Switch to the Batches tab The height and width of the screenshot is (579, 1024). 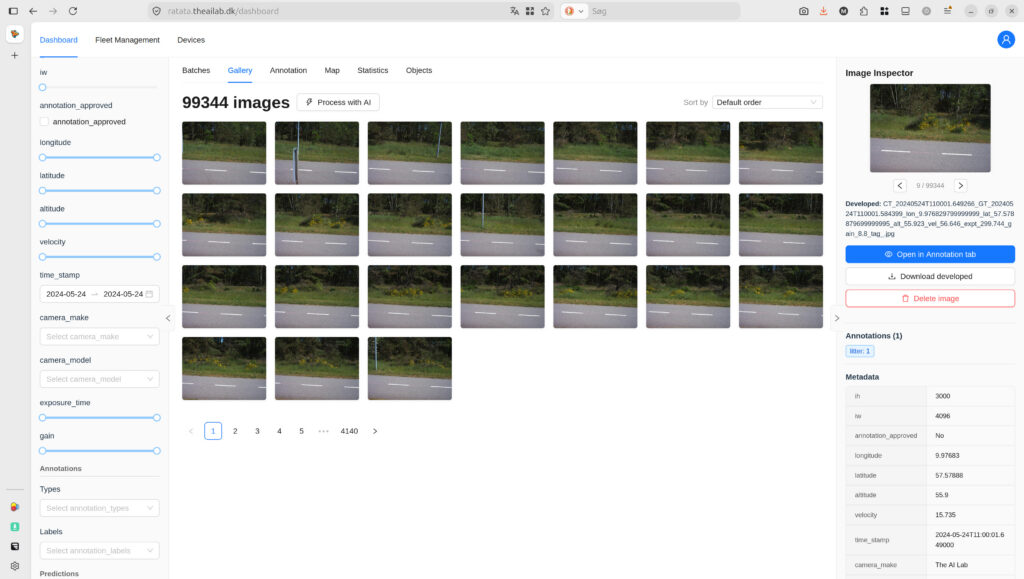coord(196,70)
